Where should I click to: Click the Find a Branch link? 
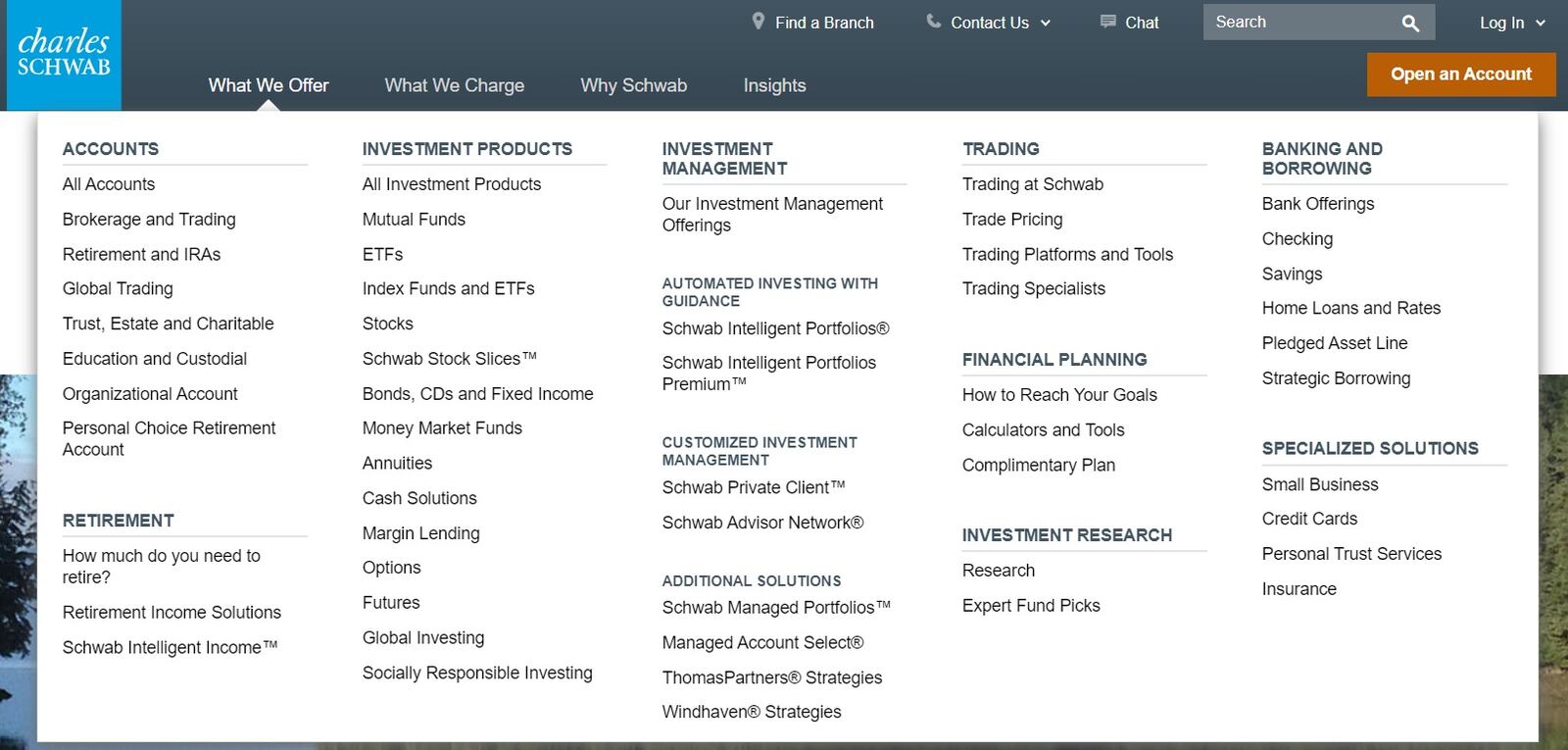824,23
